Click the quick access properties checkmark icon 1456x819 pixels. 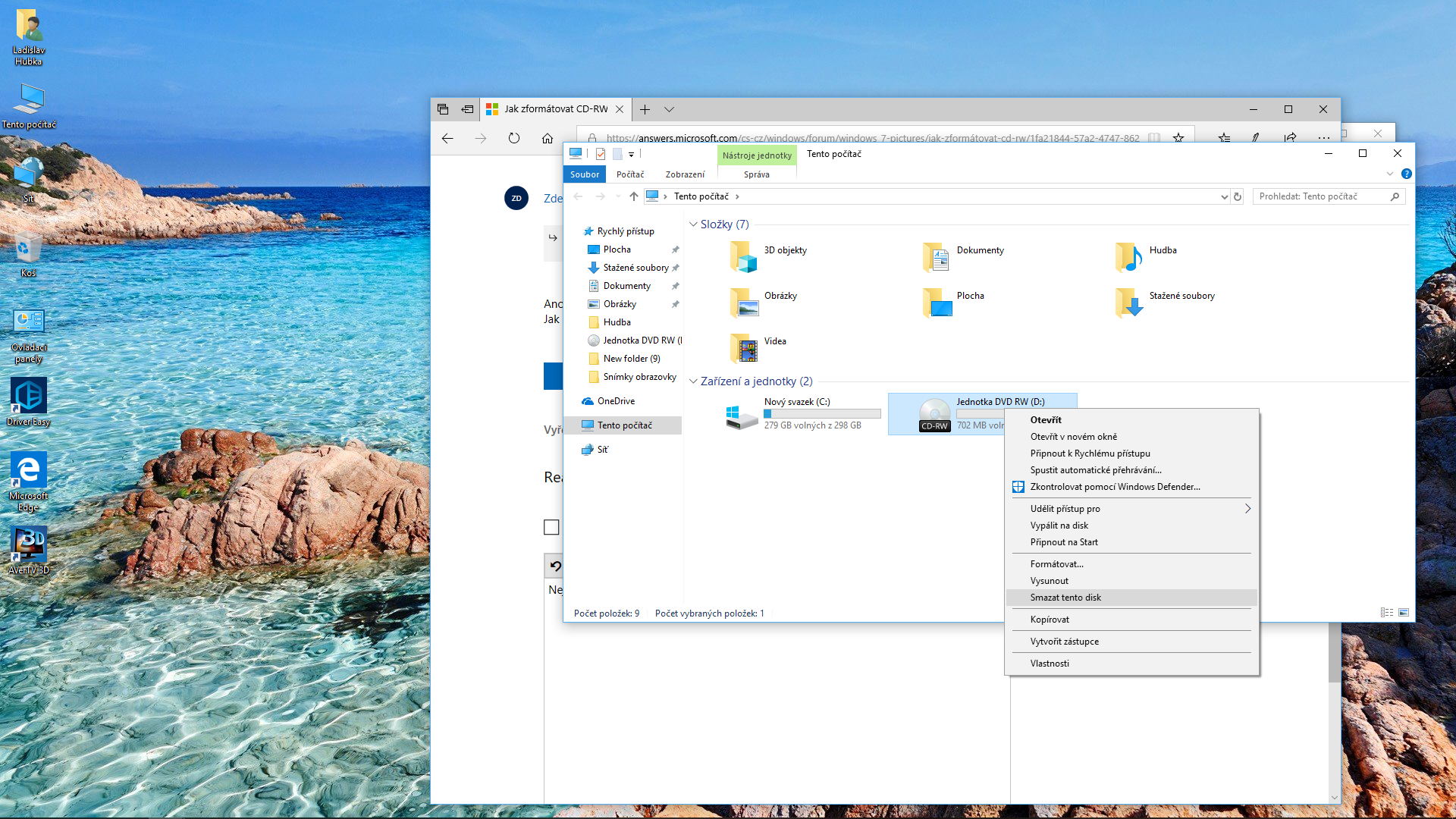tap(601, 154)
